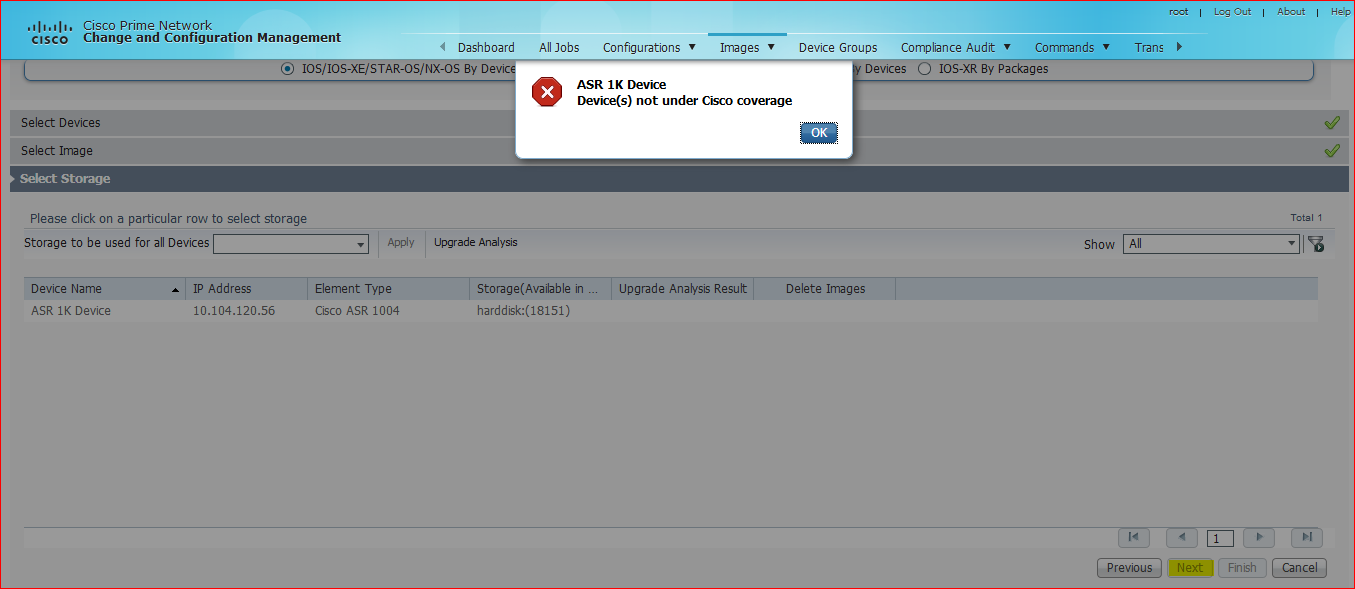Click Select Devices green checkmark
The image size is (1355, 589).
[x=1331, y=123]
